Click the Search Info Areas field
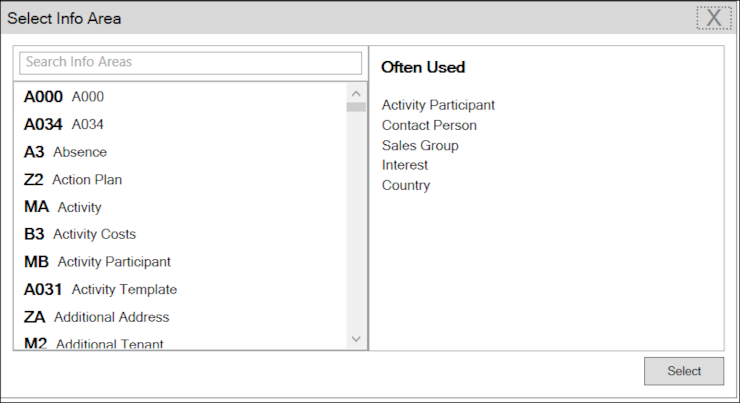The height and width of the screenshot is (403, 740). (190, 63)
